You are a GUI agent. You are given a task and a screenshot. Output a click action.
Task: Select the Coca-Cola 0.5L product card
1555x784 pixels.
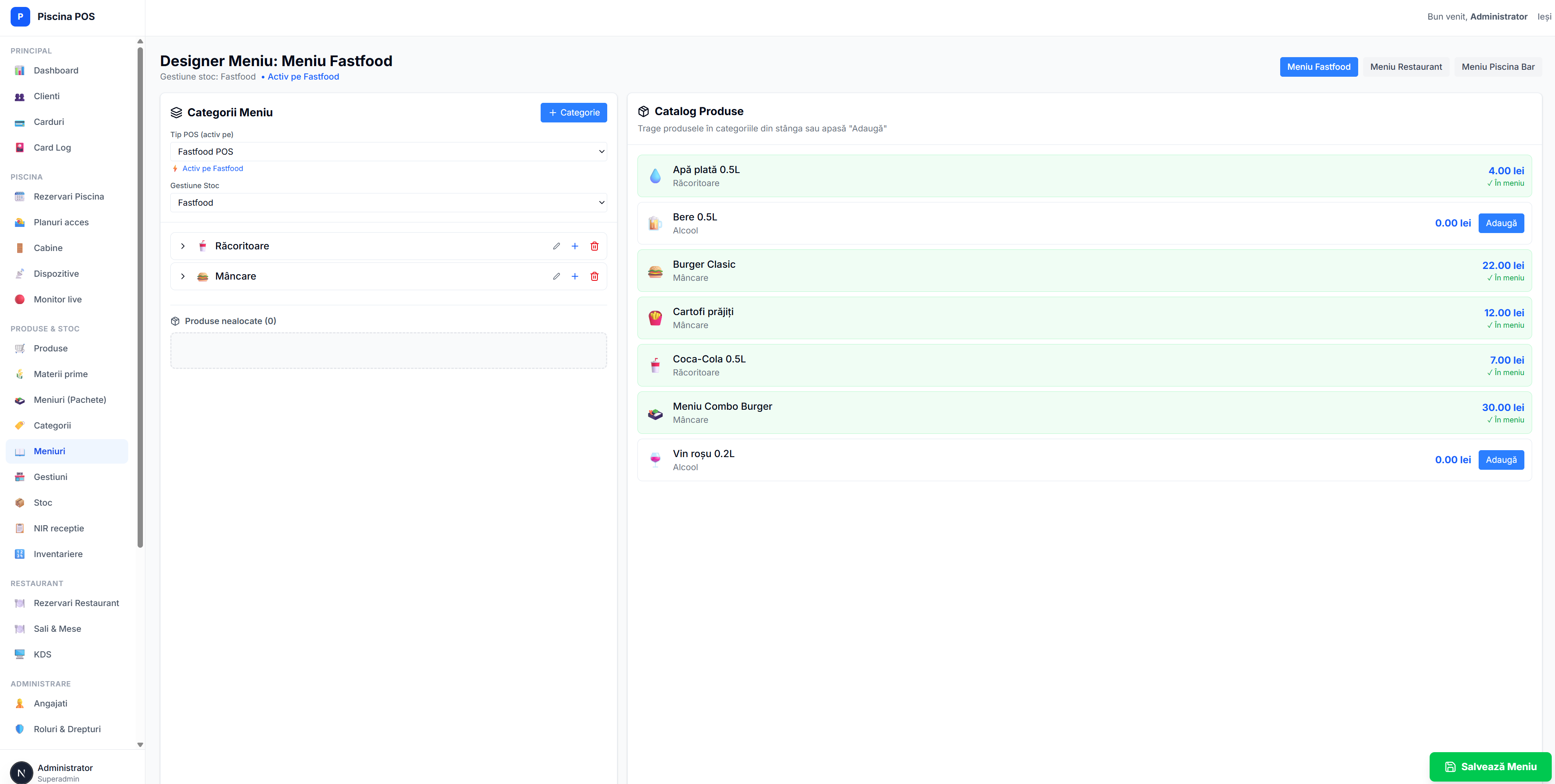[1084, 365]
